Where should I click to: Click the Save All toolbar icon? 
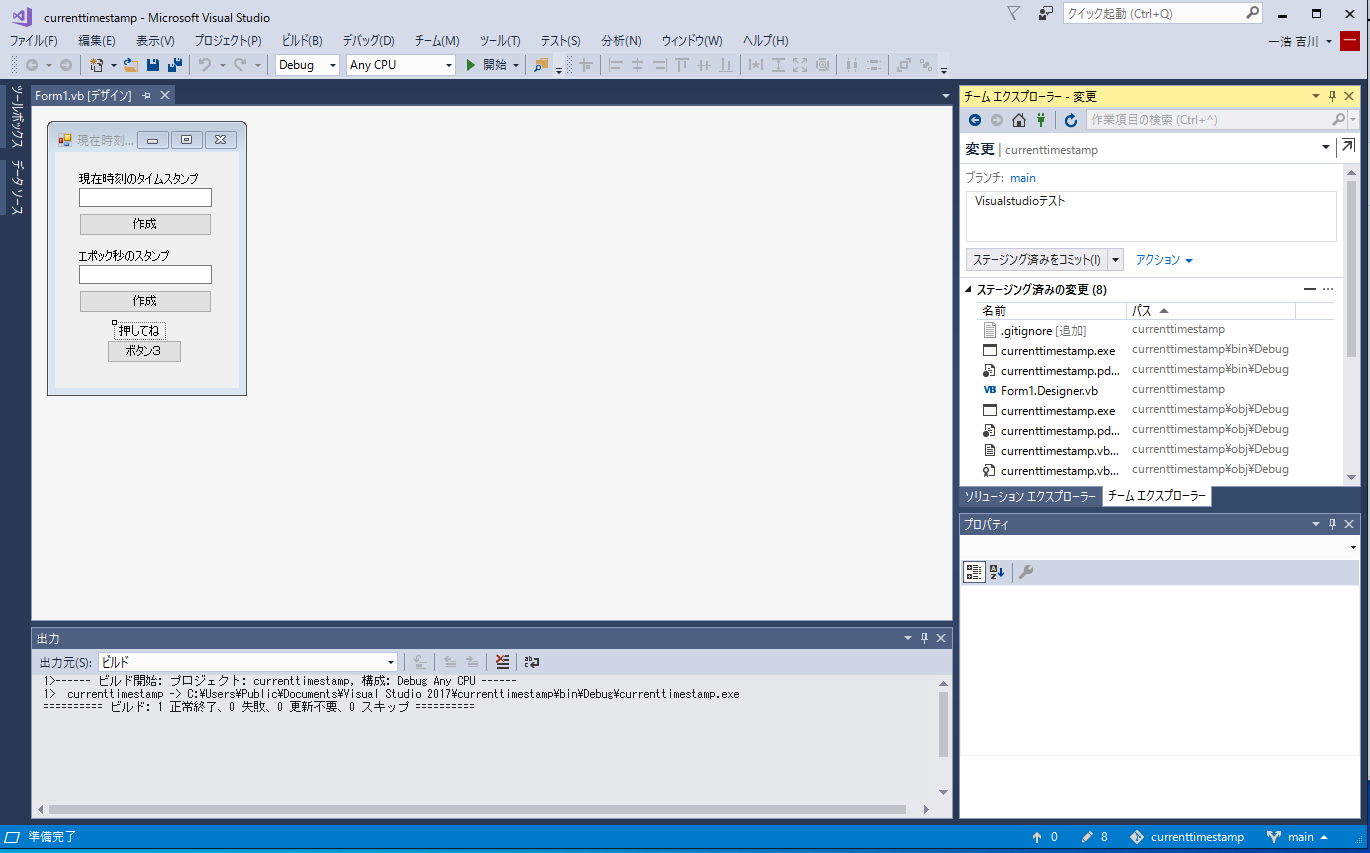(x=175, y=65)
